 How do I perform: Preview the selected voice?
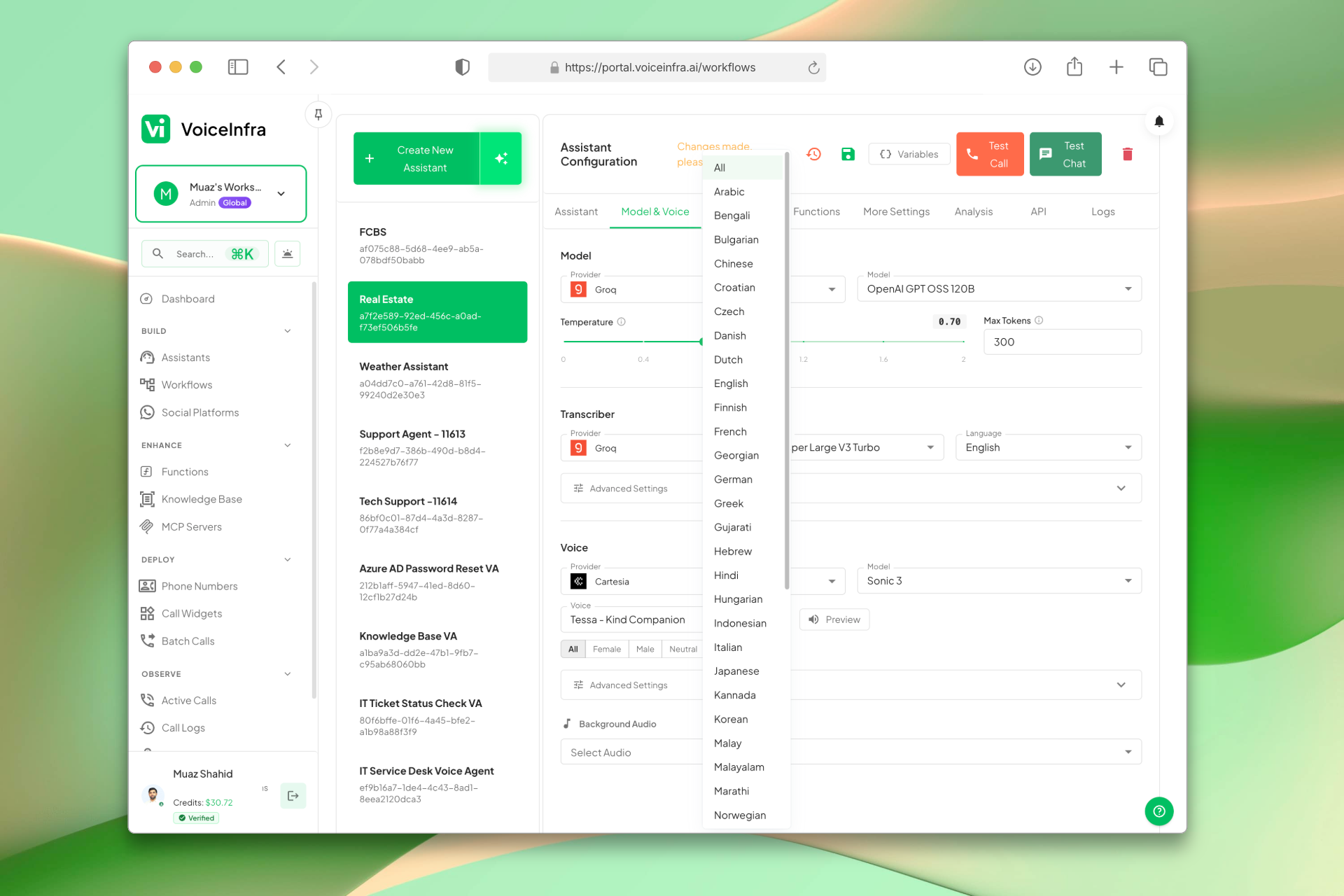click(x=834, y=619)
